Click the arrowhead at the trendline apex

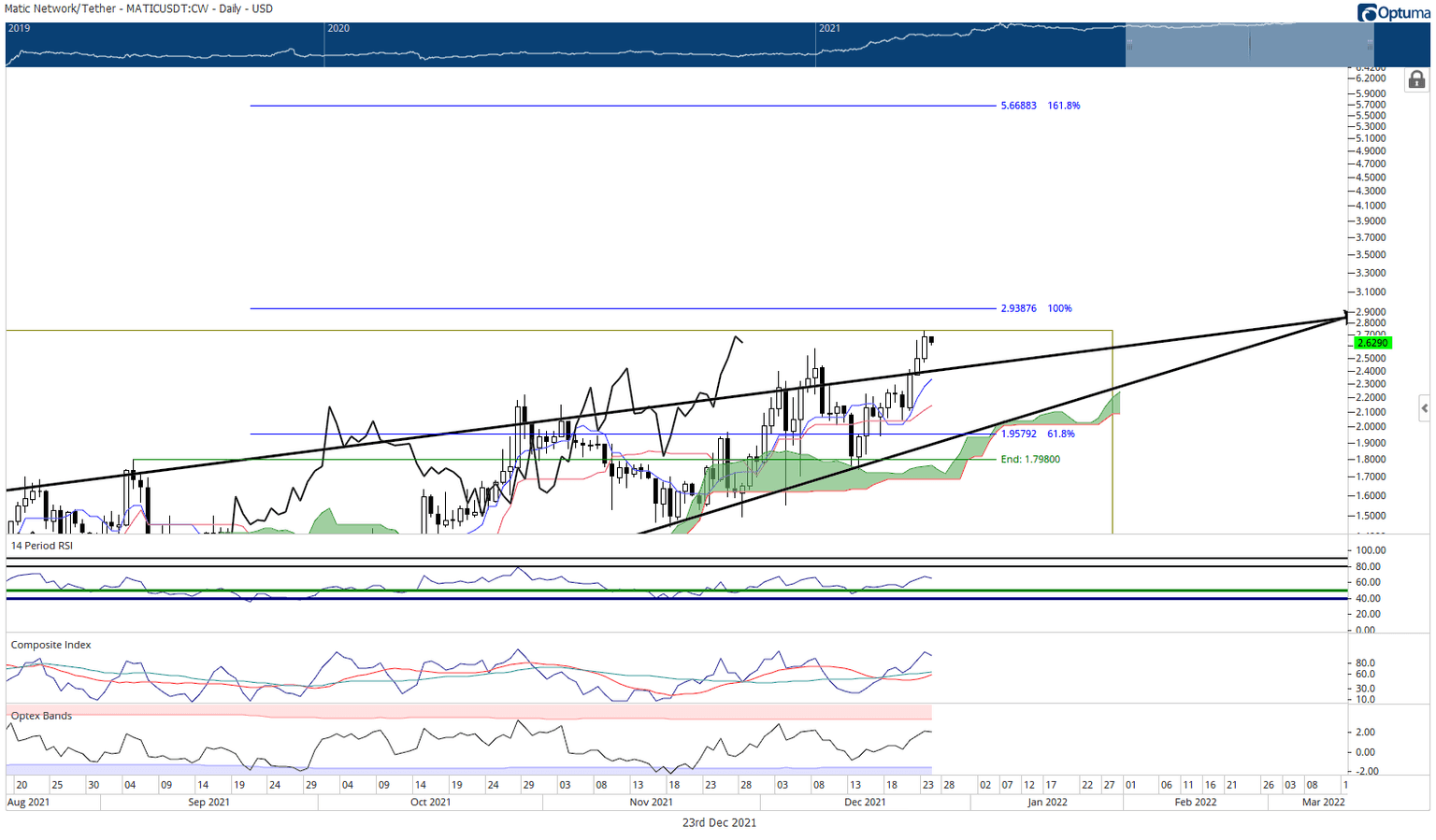point(1345,316)
